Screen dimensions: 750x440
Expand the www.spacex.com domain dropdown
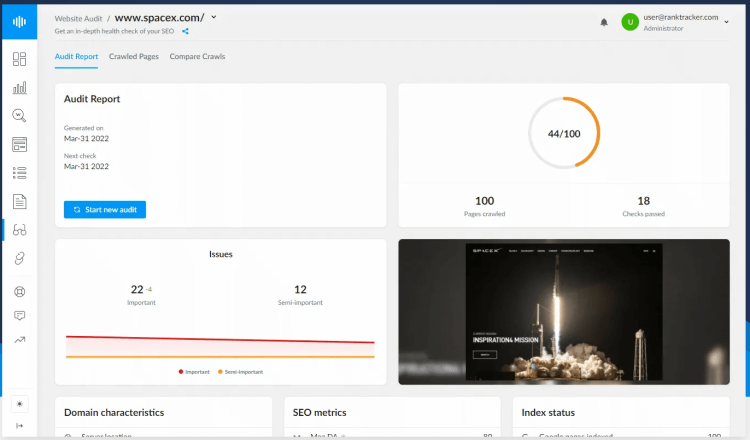click(214, 17)
